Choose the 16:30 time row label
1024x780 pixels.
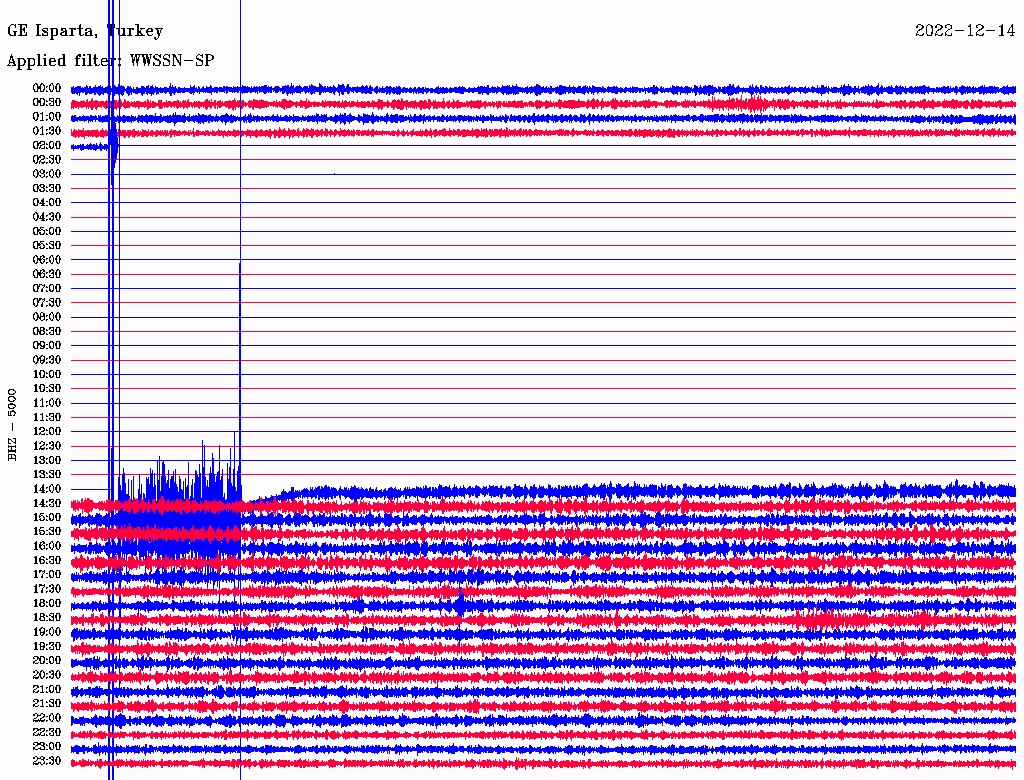47,560
